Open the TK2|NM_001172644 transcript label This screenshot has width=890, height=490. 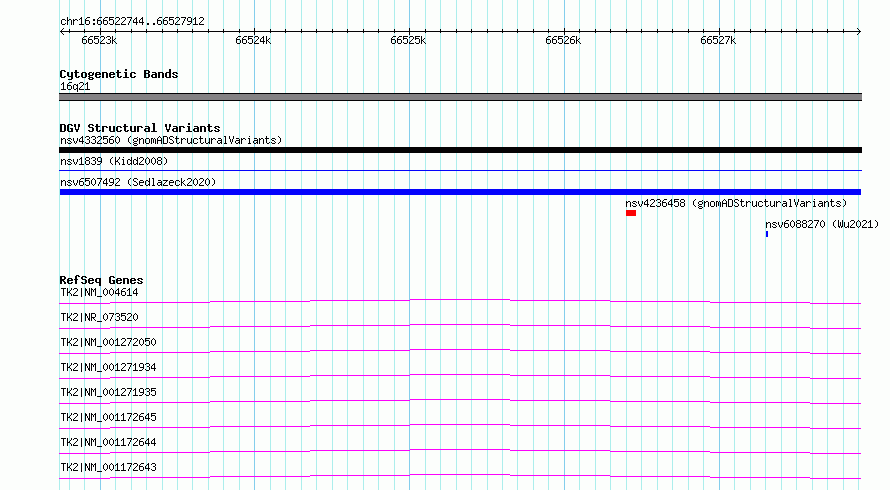[x=108, y=442]
